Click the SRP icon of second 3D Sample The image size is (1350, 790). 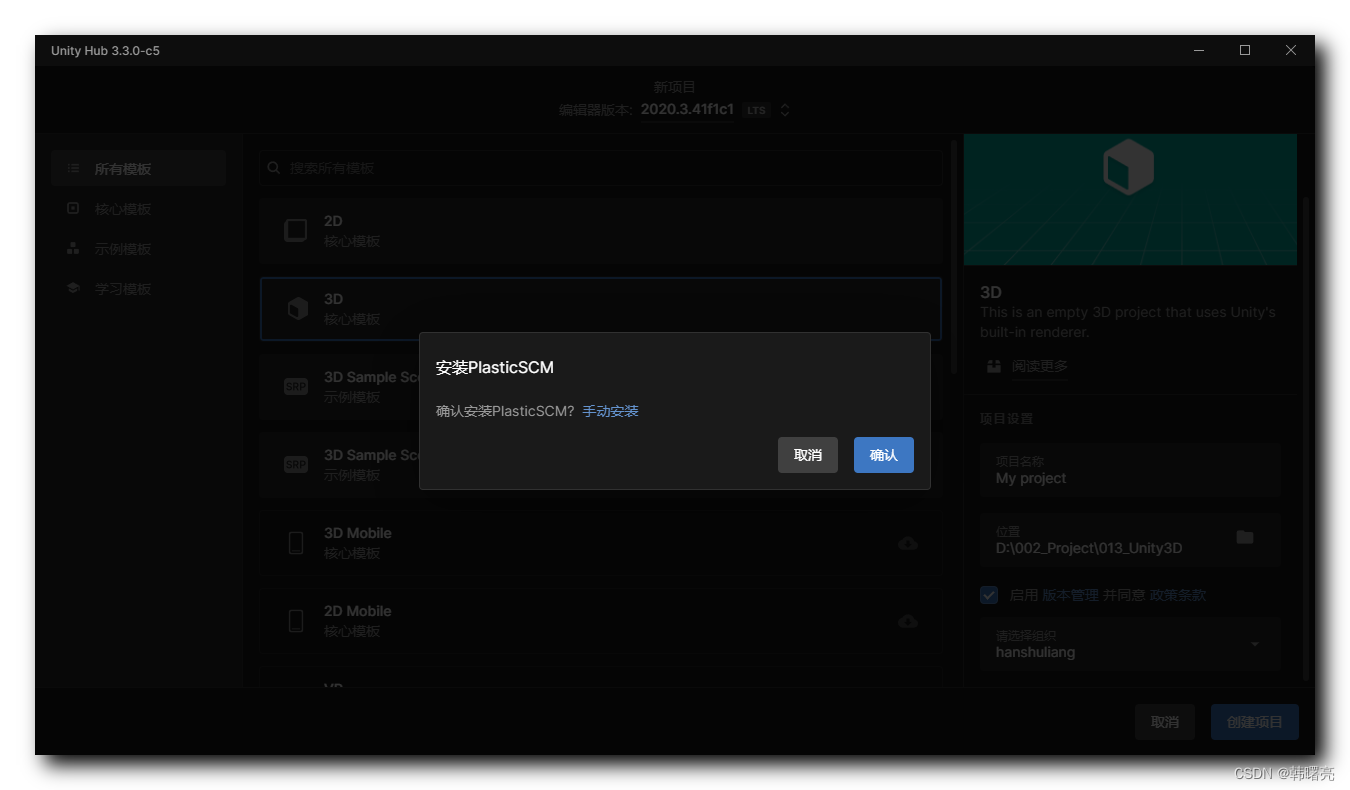pos(296,465)
